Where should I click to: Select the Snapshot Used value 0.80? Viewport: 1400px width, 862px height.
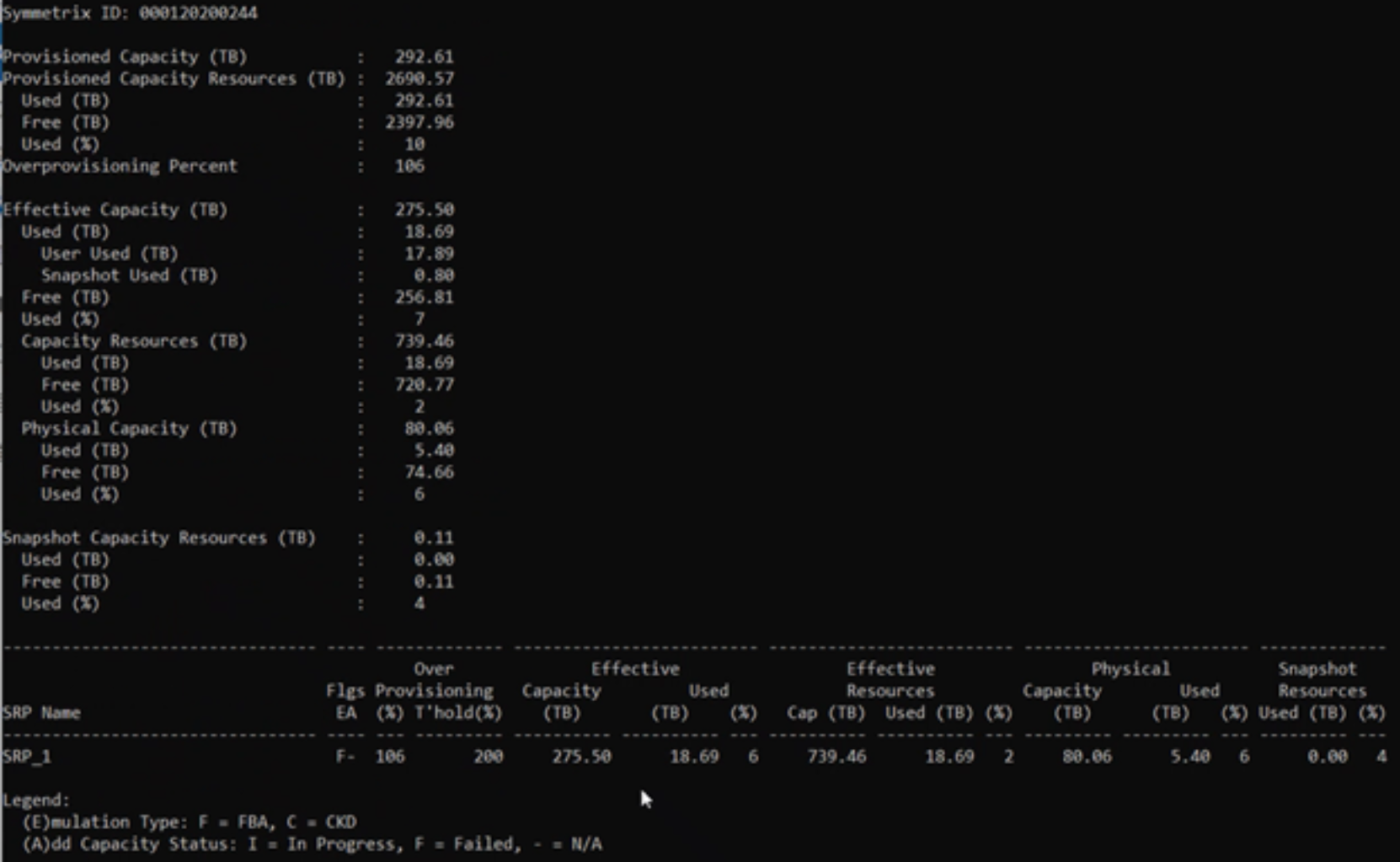(434, 276)
